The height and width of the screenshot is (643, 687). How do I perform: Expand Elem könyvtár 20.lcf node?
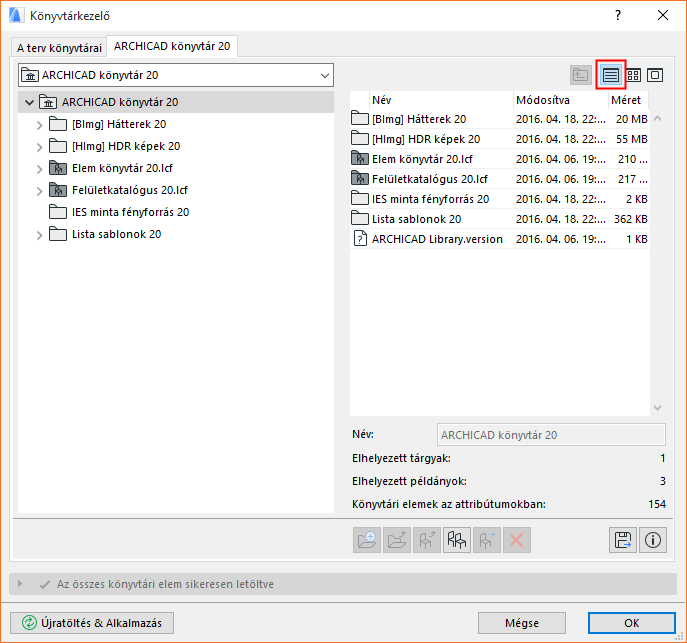tap(39, 169)
